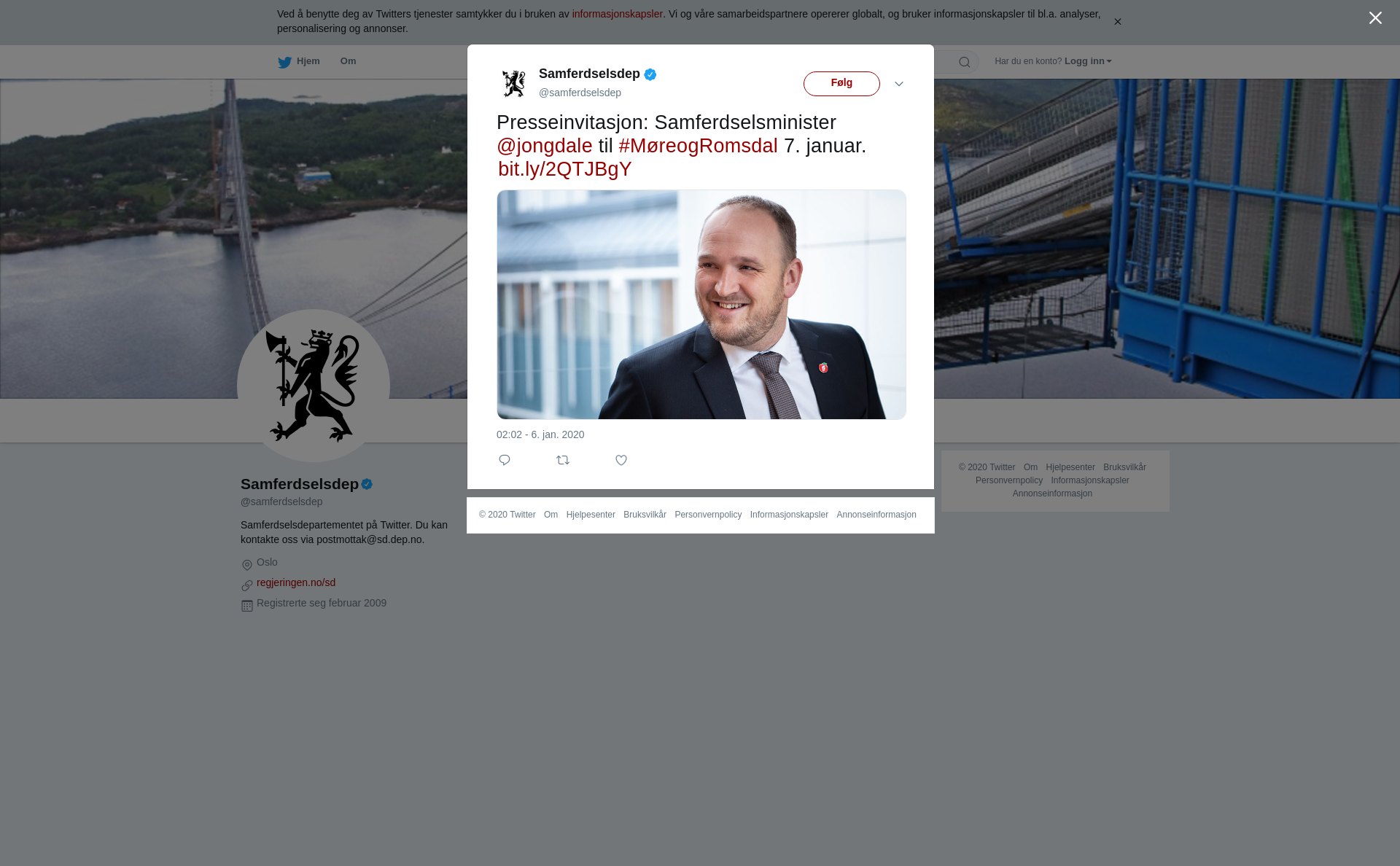Open the regjeringen.no/sd profile link
Viewport: 1400px width, 866px height.
click(x=296, y=582)
